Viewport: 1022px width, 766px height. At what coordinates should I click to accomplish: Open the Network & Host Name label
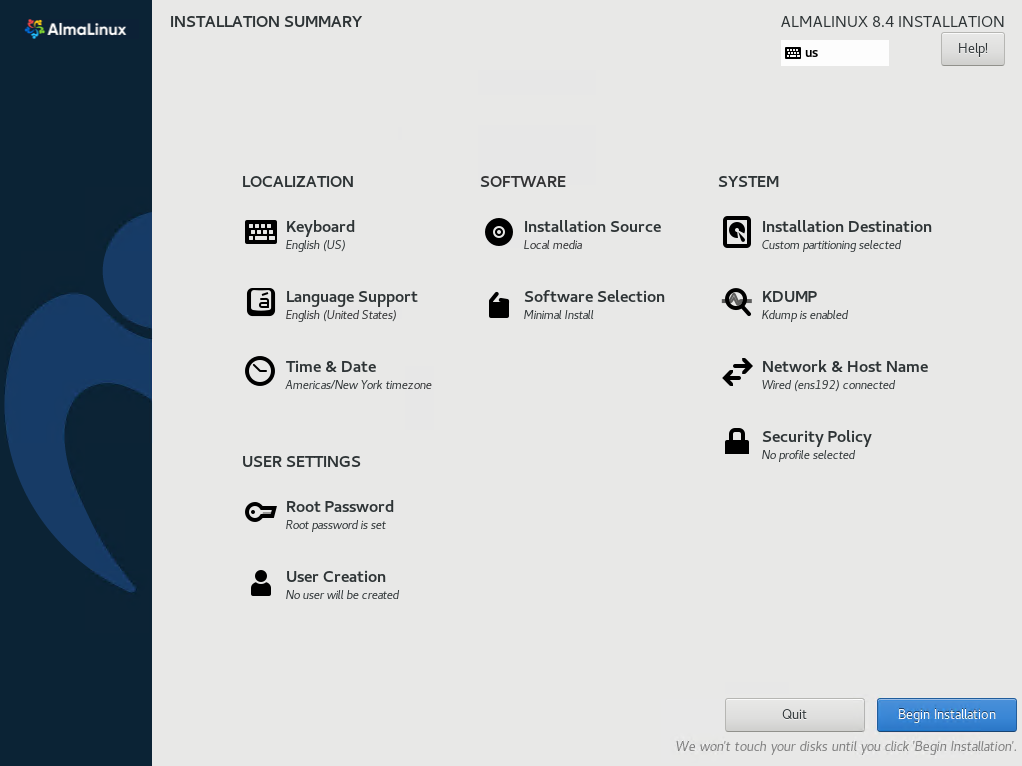pyautogui.click(x=844, y=367)
